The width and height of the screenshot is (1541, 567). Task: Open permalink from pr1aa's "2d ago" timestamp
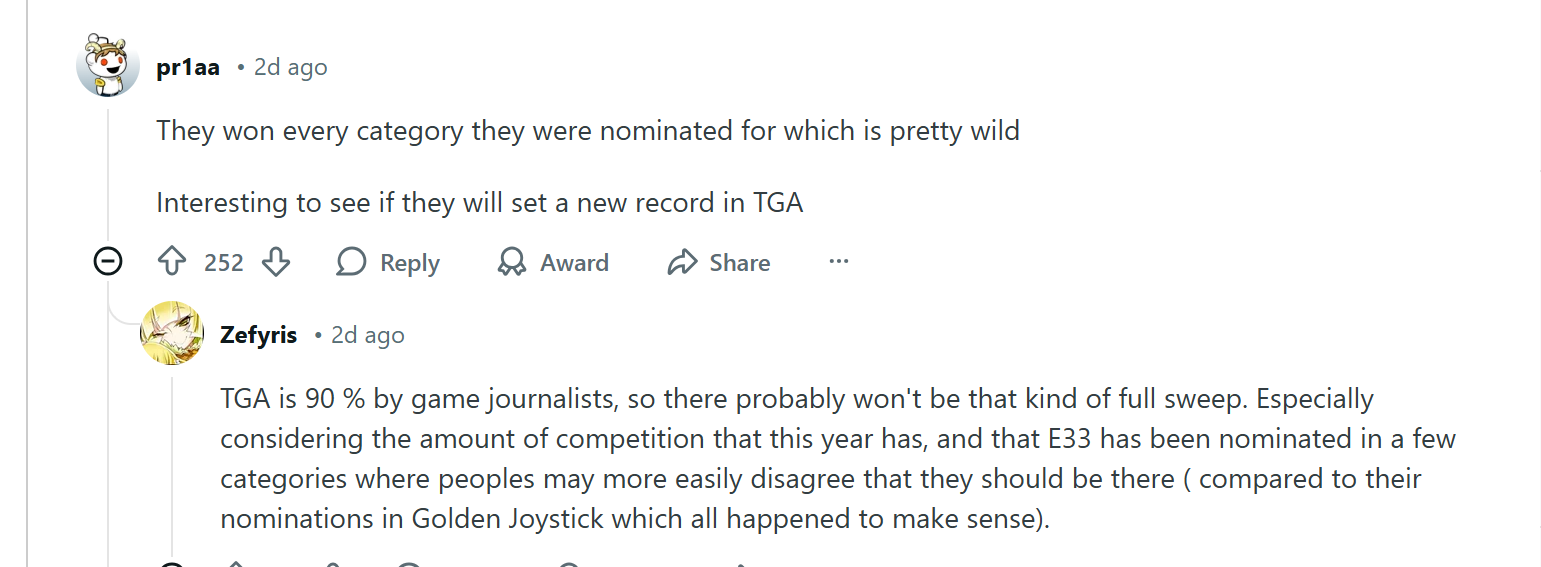290,68
